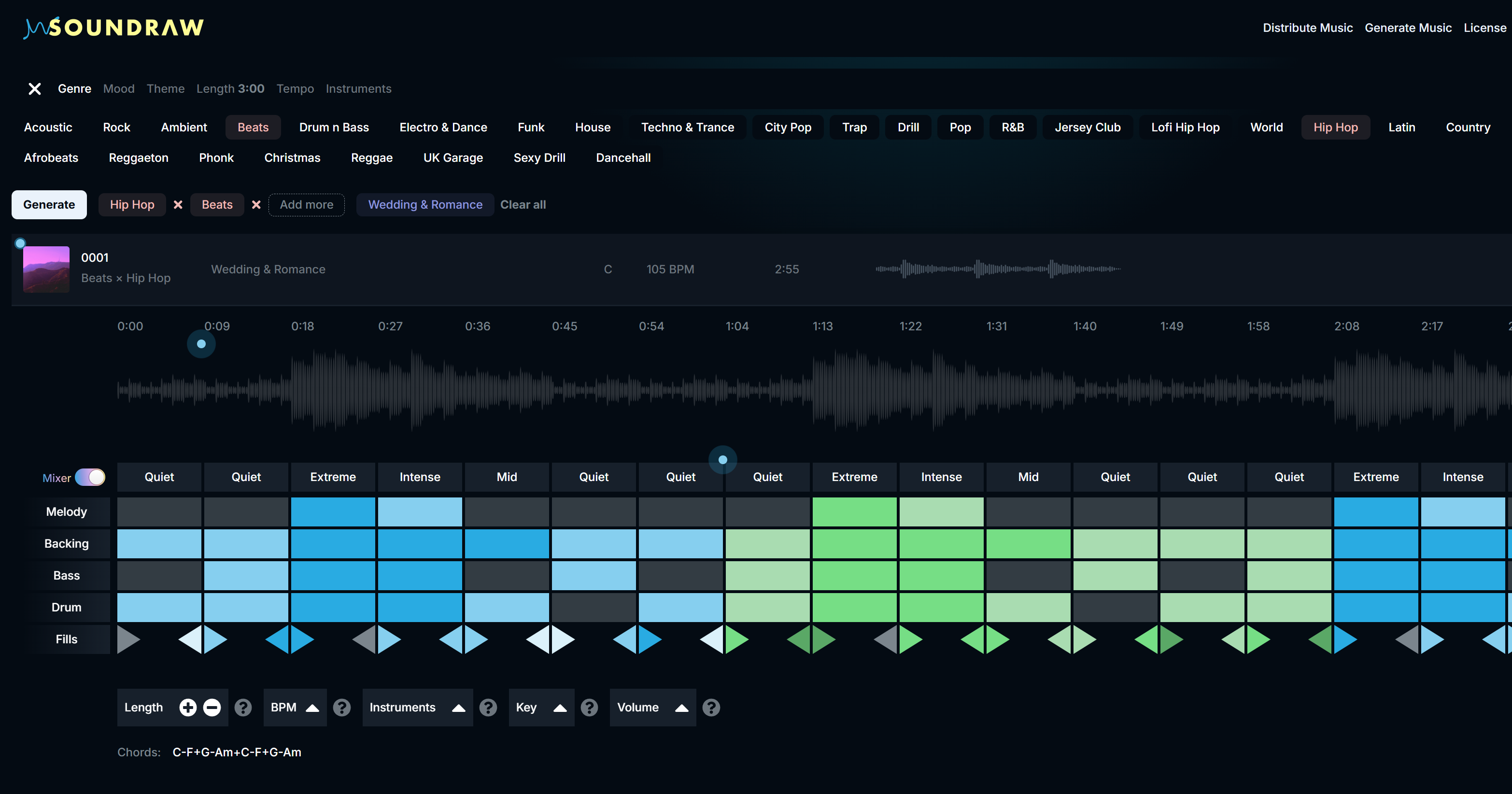Increase track length with the plus icon
Viewport: 1512px width, 794px height.
pos(188,708)
